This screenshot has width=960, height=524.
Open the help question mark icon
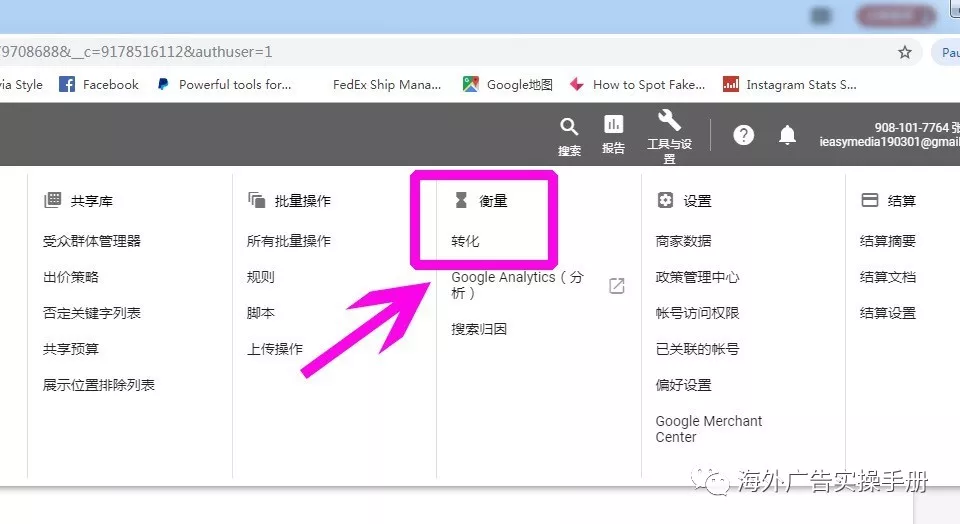click(743, 135)
